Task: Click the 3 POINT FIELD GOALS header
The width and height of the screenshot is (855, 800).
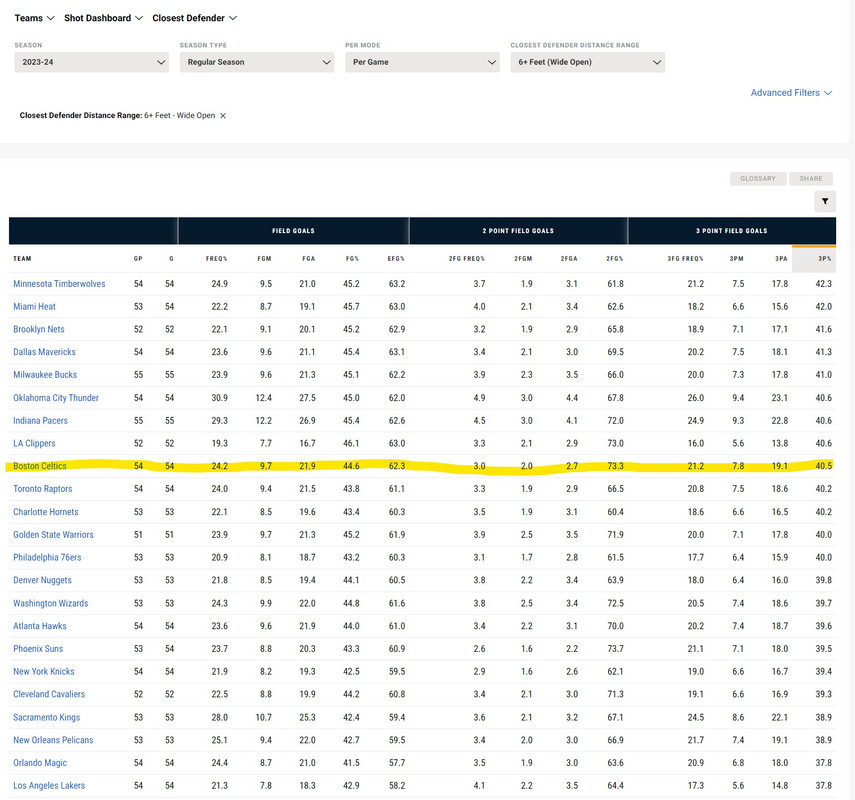Action: click(732, 231)
